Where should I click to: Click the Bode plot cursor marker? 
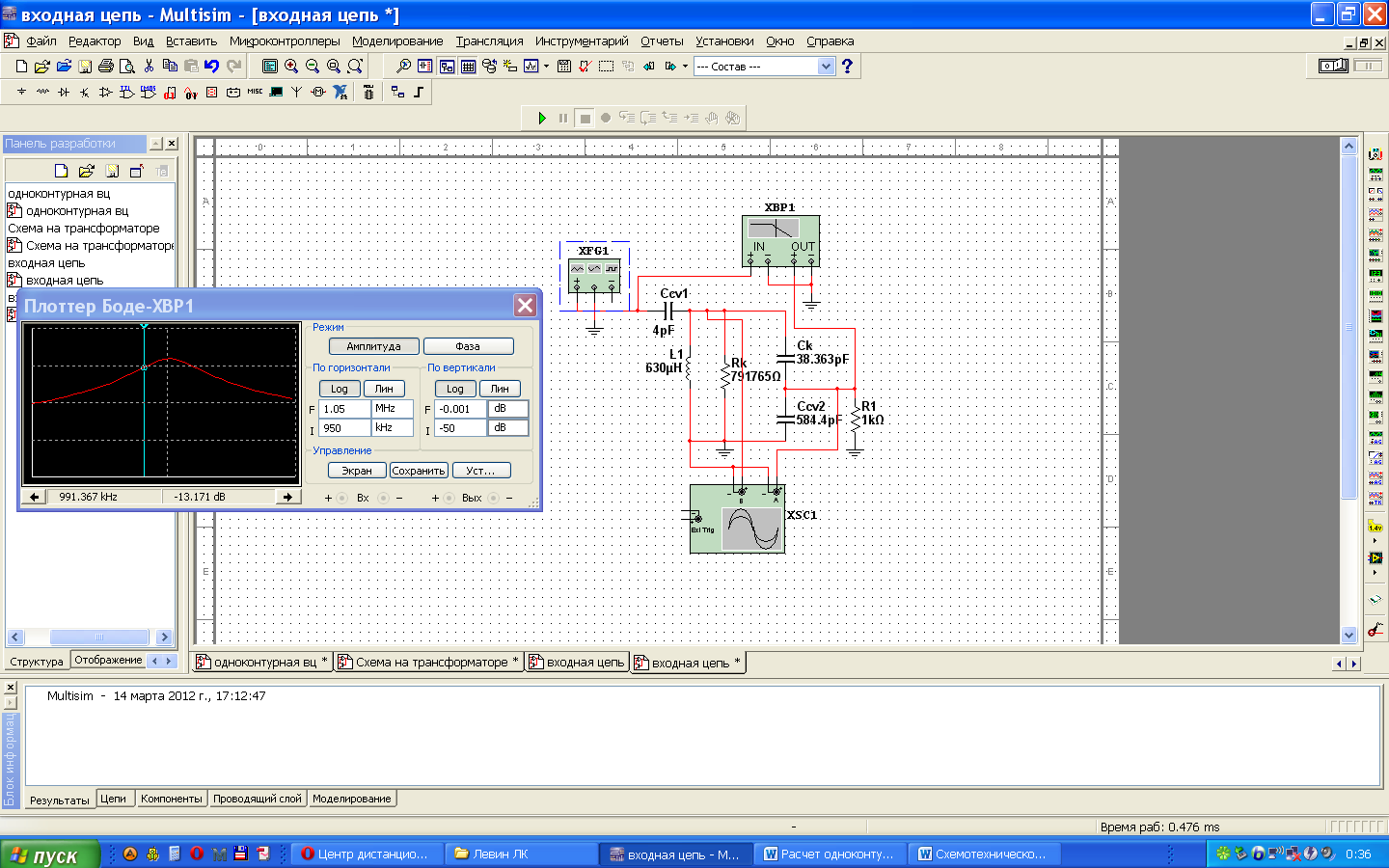click(144, 367)
